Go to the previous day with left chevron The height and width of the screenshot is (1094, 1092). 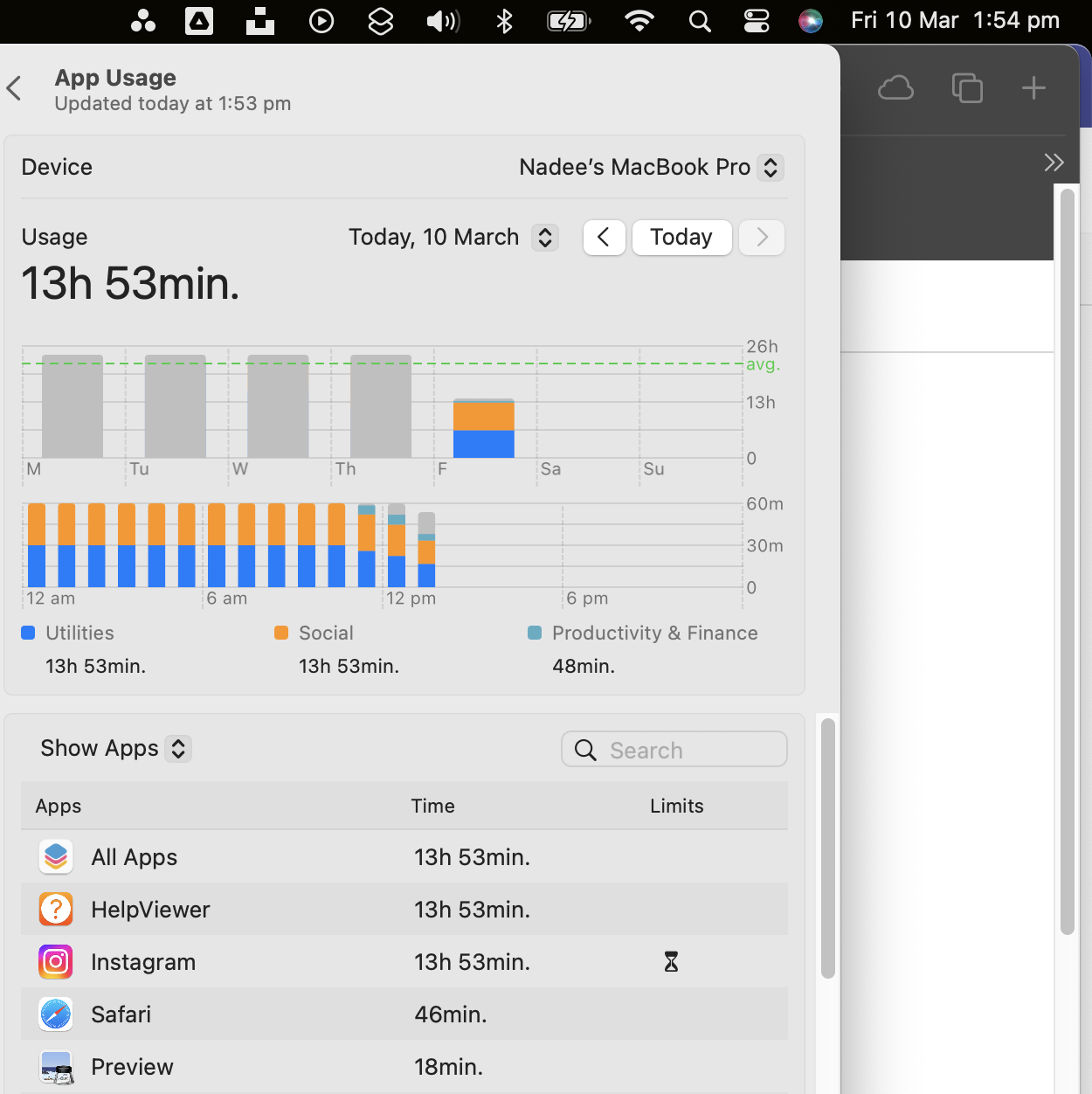coord(604,238)
